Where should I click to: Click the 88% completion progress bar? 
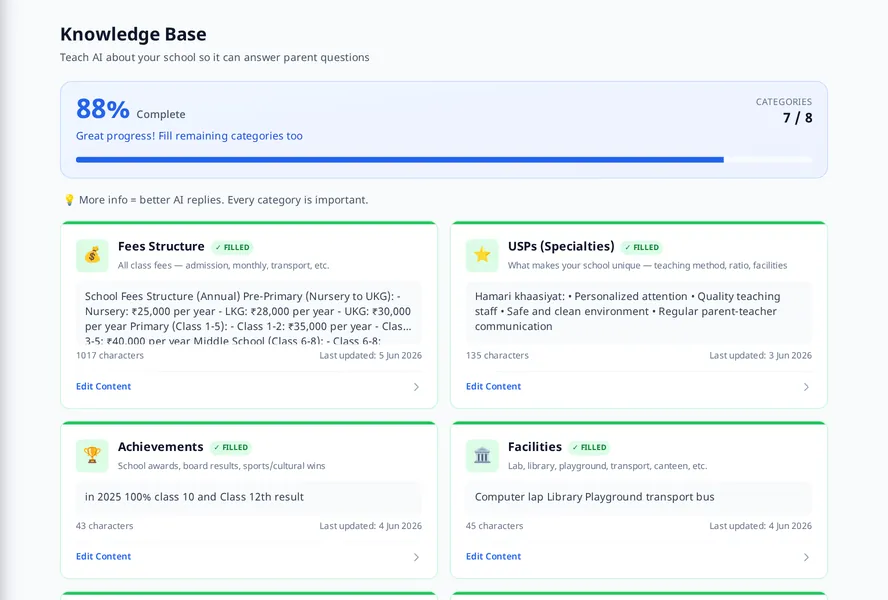pos(444,160)
